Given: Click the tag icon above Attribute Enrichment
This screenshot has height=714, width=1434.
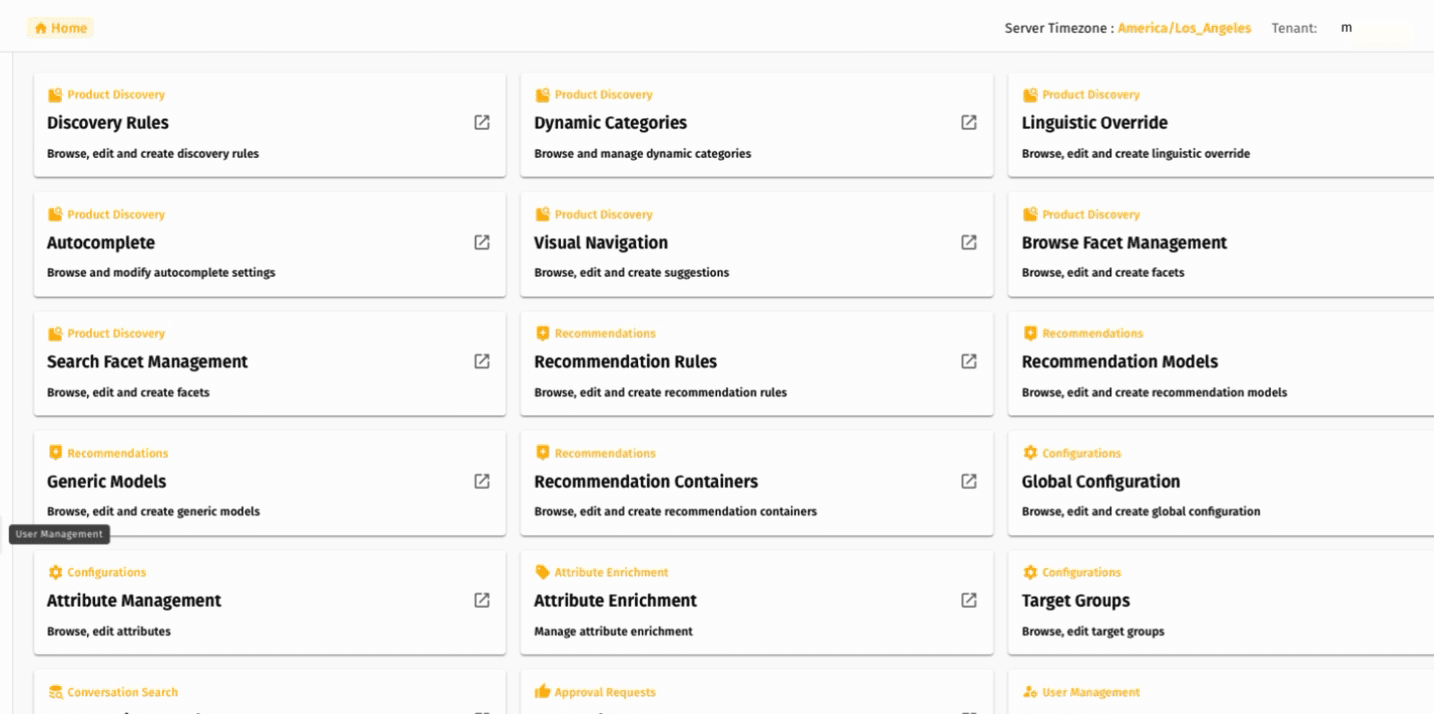Looking at the screenshot, I should point(542,572).
